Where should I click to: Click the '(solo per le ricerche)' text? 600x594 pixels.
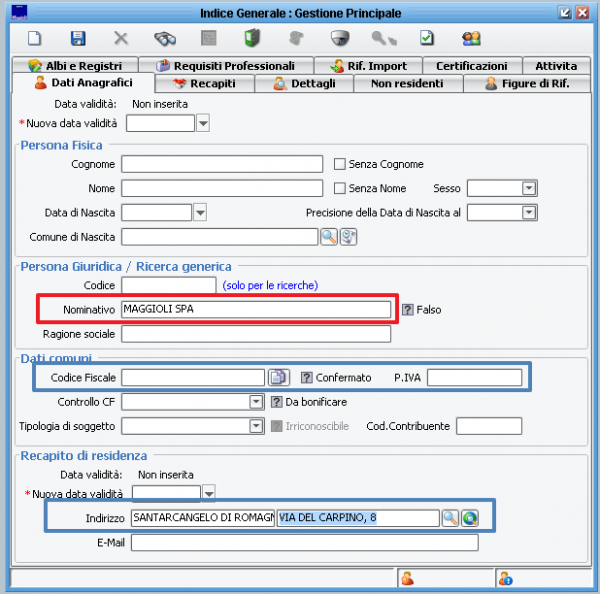(x=270, y=286)
